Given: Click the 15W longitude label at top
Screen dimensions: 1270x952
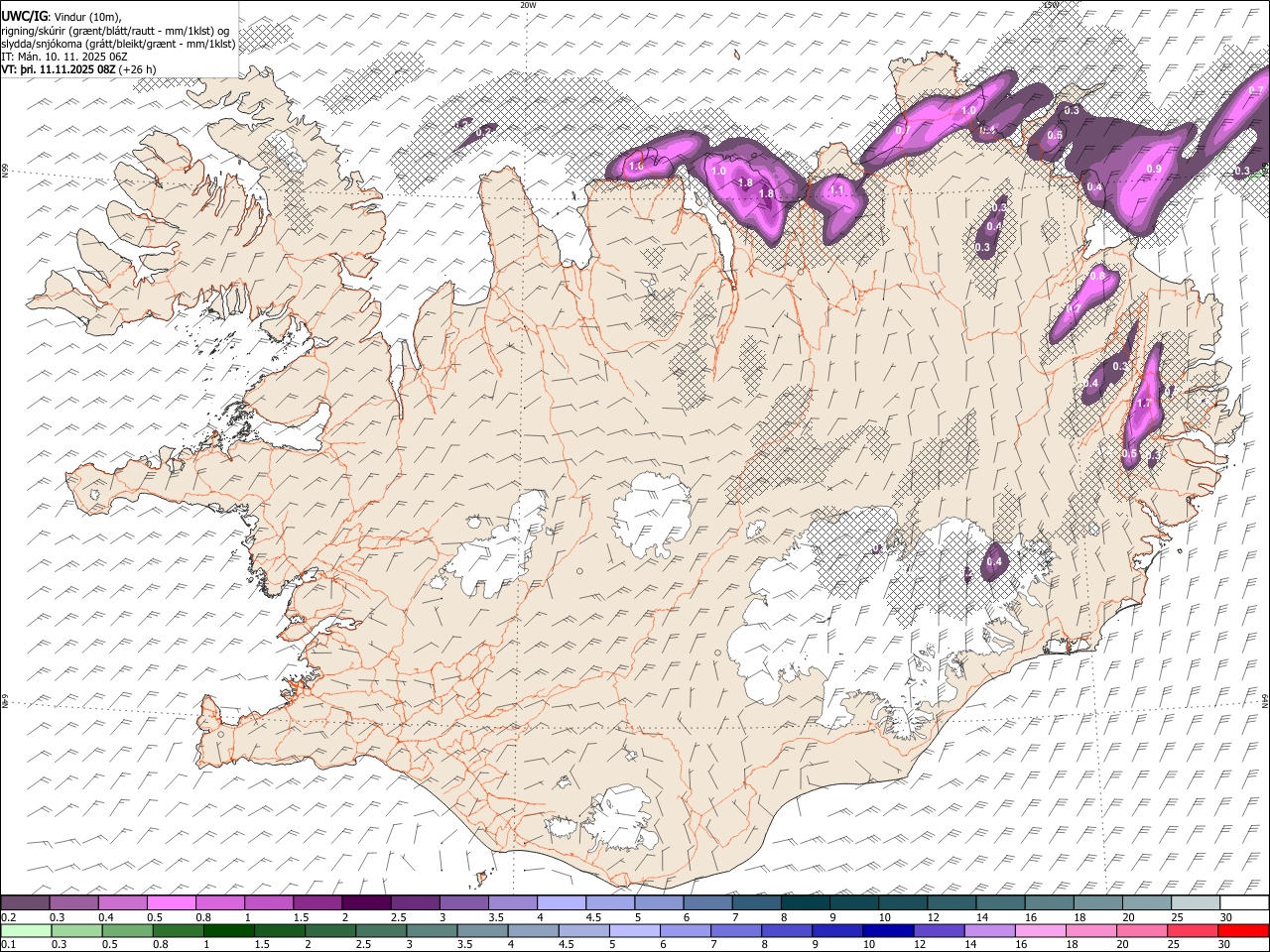Looking at the screenshot, I should (1051, 5).
